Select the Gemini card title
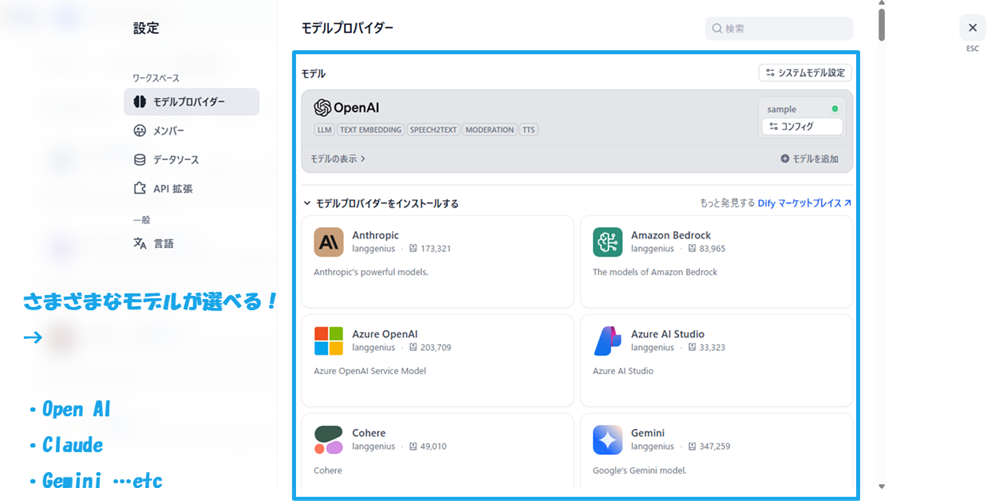987x504 pixels. pos(648,433)
